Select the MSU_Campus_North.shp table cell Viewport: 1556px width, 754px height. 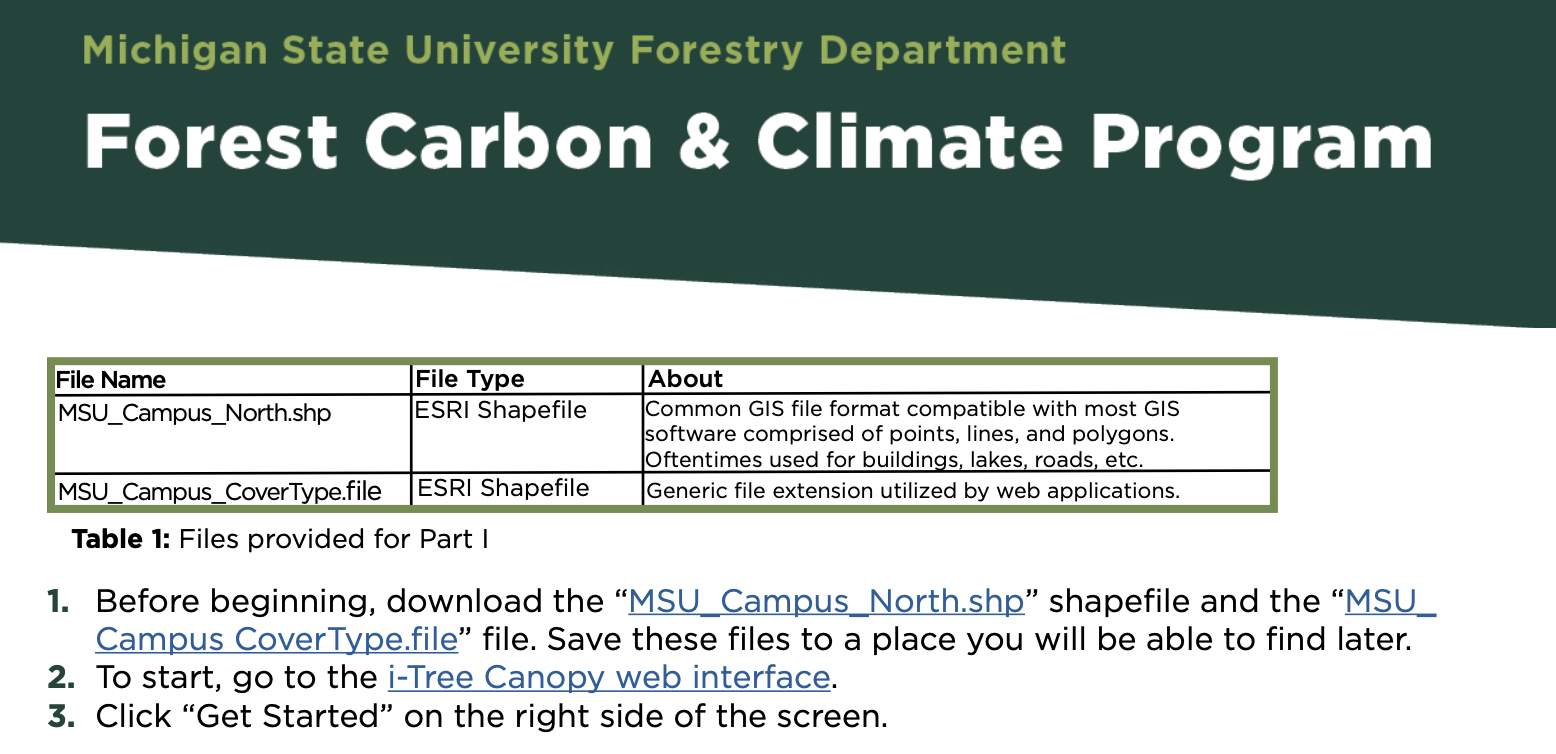click(x=194, y=413)
